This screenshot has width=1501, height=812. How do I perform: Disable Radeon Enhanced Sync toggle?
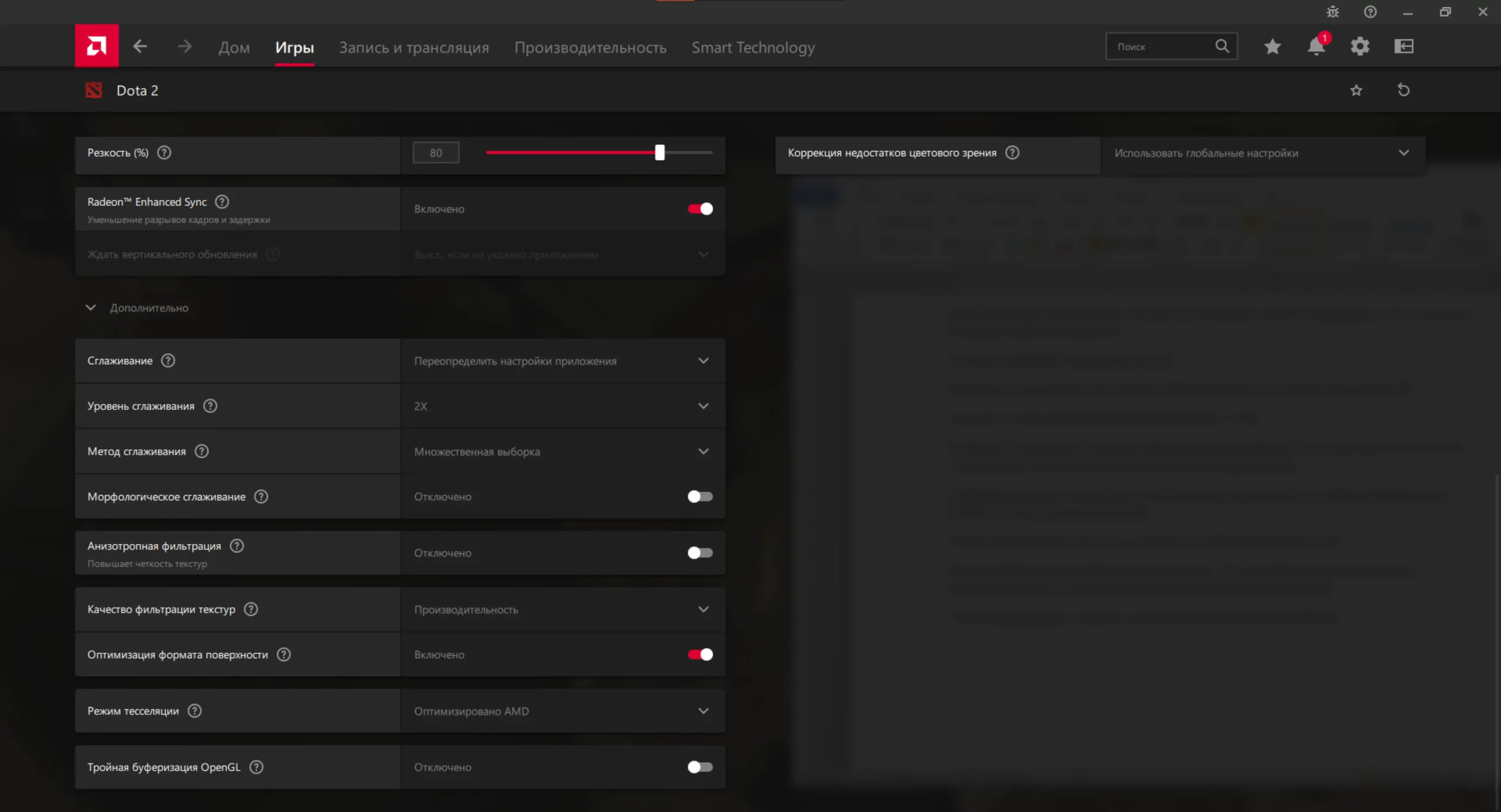tap(700, 209)
